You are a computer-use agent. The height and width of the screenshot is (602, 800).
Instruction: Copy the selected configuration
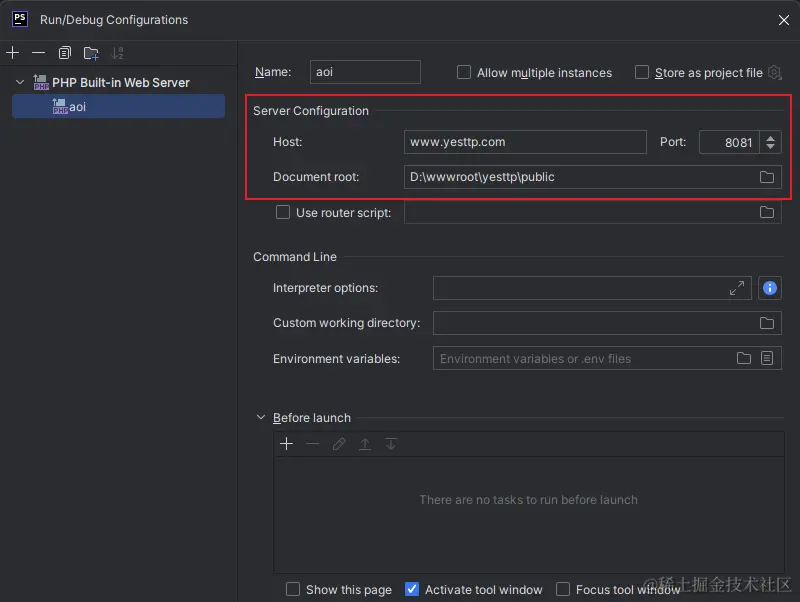(x=65, y=53)
